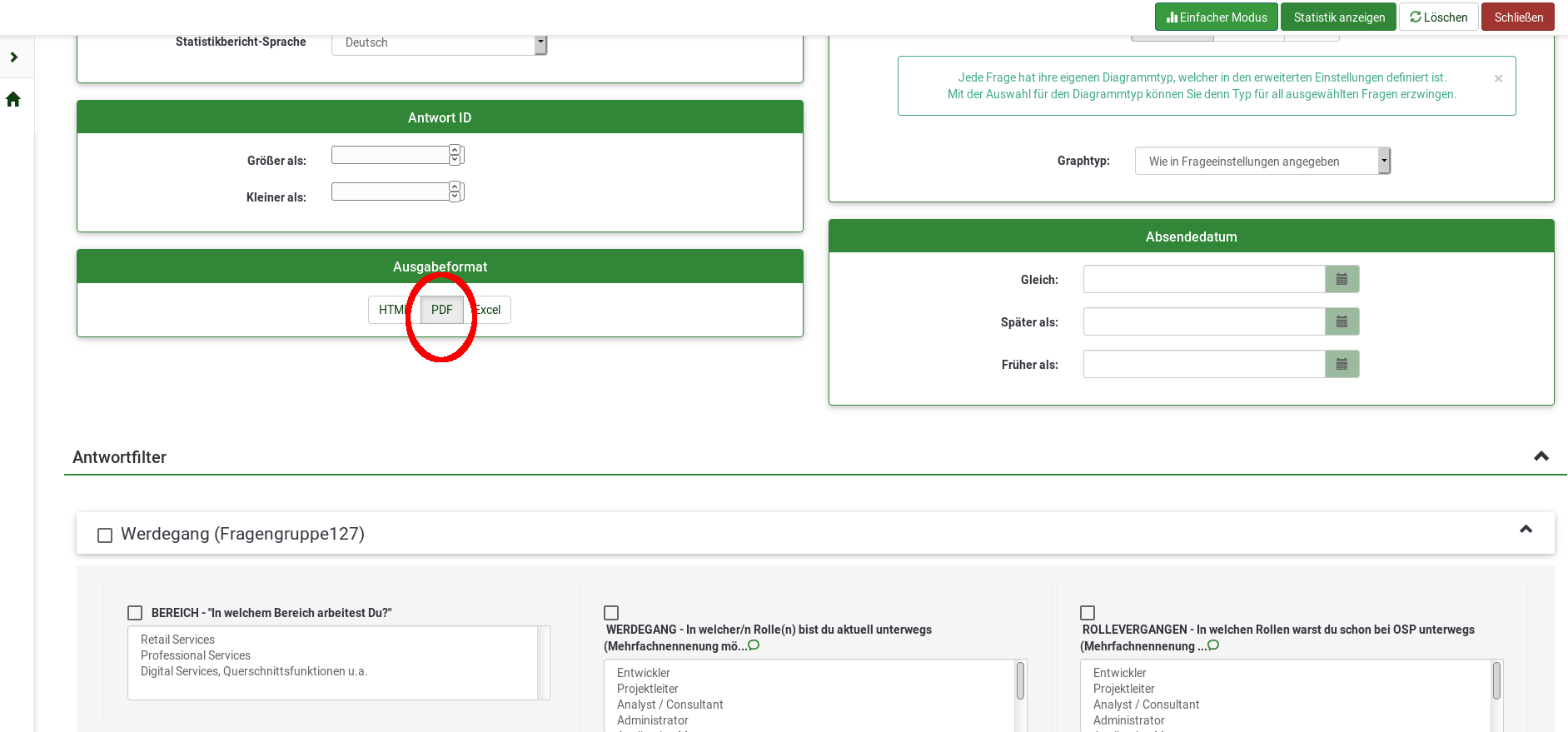Focus the Früher als date input
1568x732 pixels.
coord(1204,365)
